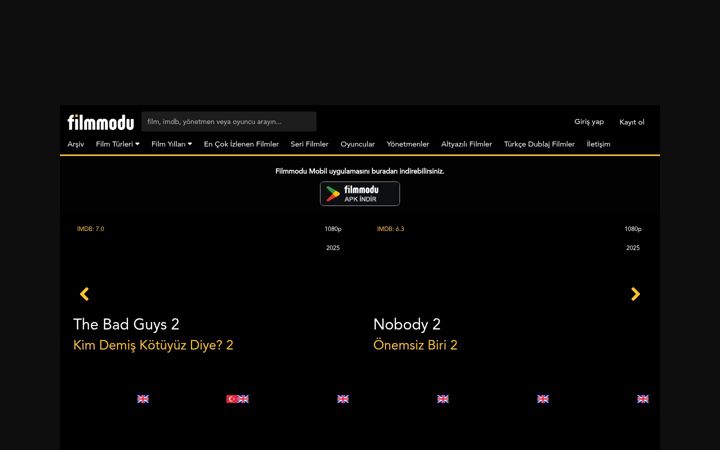Click the Turkish flag icon
720x450 pixels.
pos(232,399)
